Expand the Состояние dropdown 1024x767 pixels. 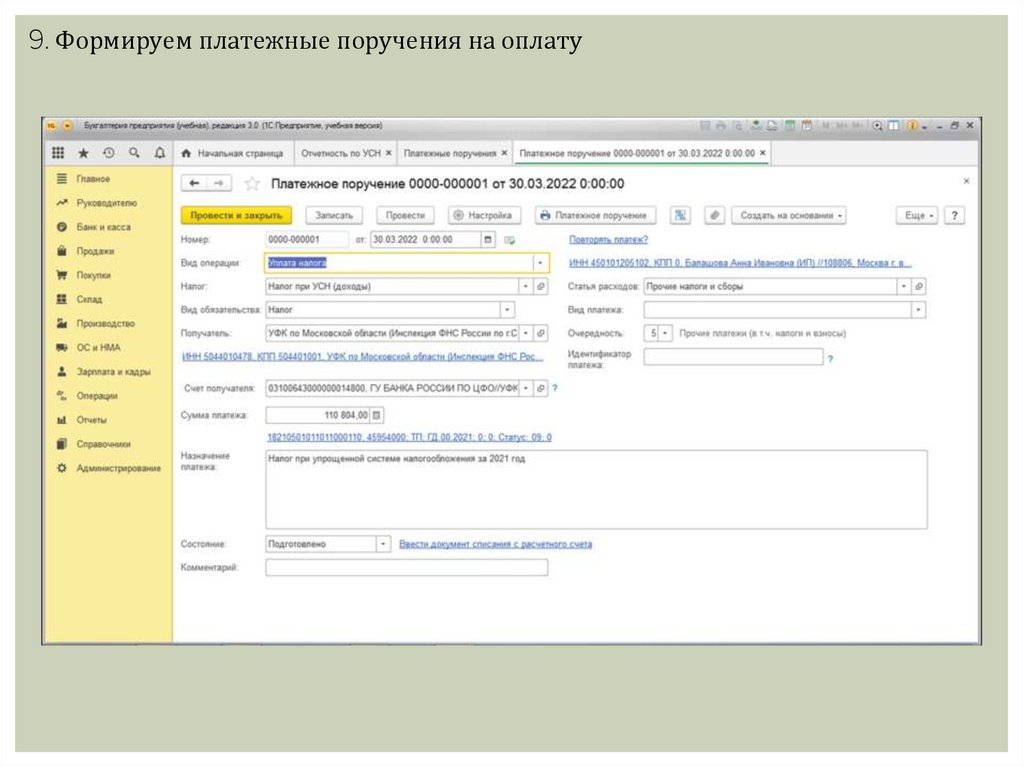(x=382, y=544)
